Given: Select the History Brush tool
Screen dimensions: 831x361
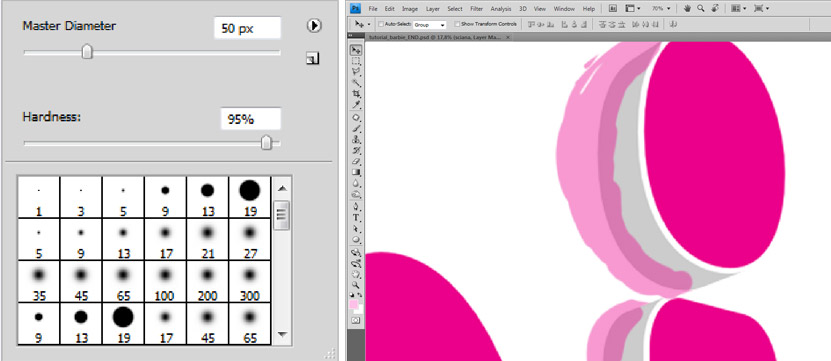Looking at the screenshot, I should pos(356,151).
